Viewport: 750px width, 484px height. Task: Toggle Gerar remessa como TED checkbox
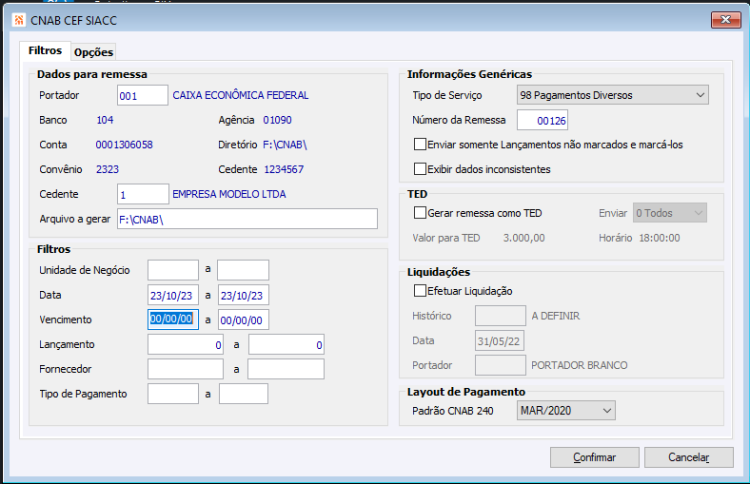(420, 213)
